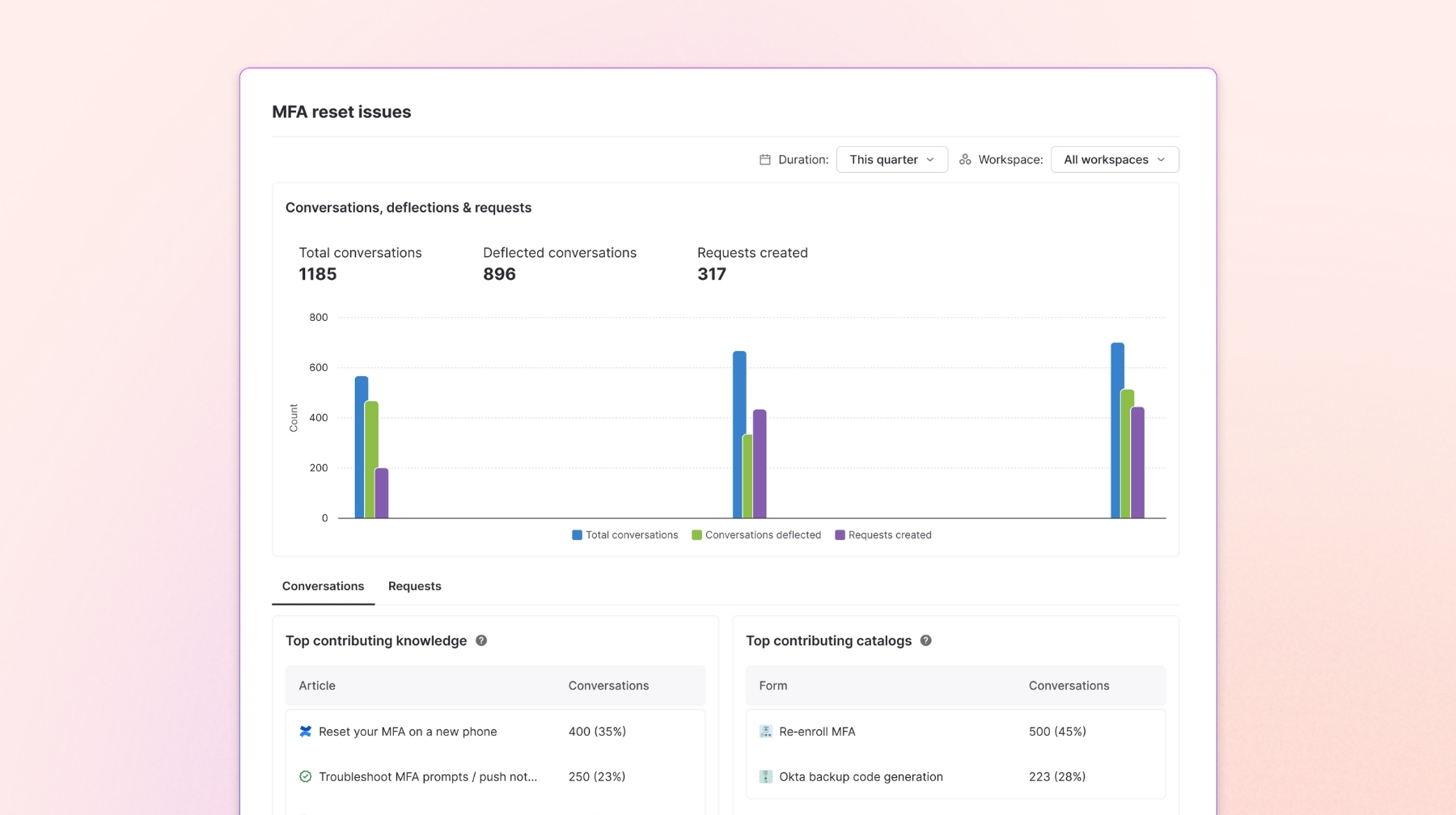Screen dimensions: 1456x815
Task: Click the Total conversations 1185 metric
Action: pyautogui.click(x=360, y=264)
